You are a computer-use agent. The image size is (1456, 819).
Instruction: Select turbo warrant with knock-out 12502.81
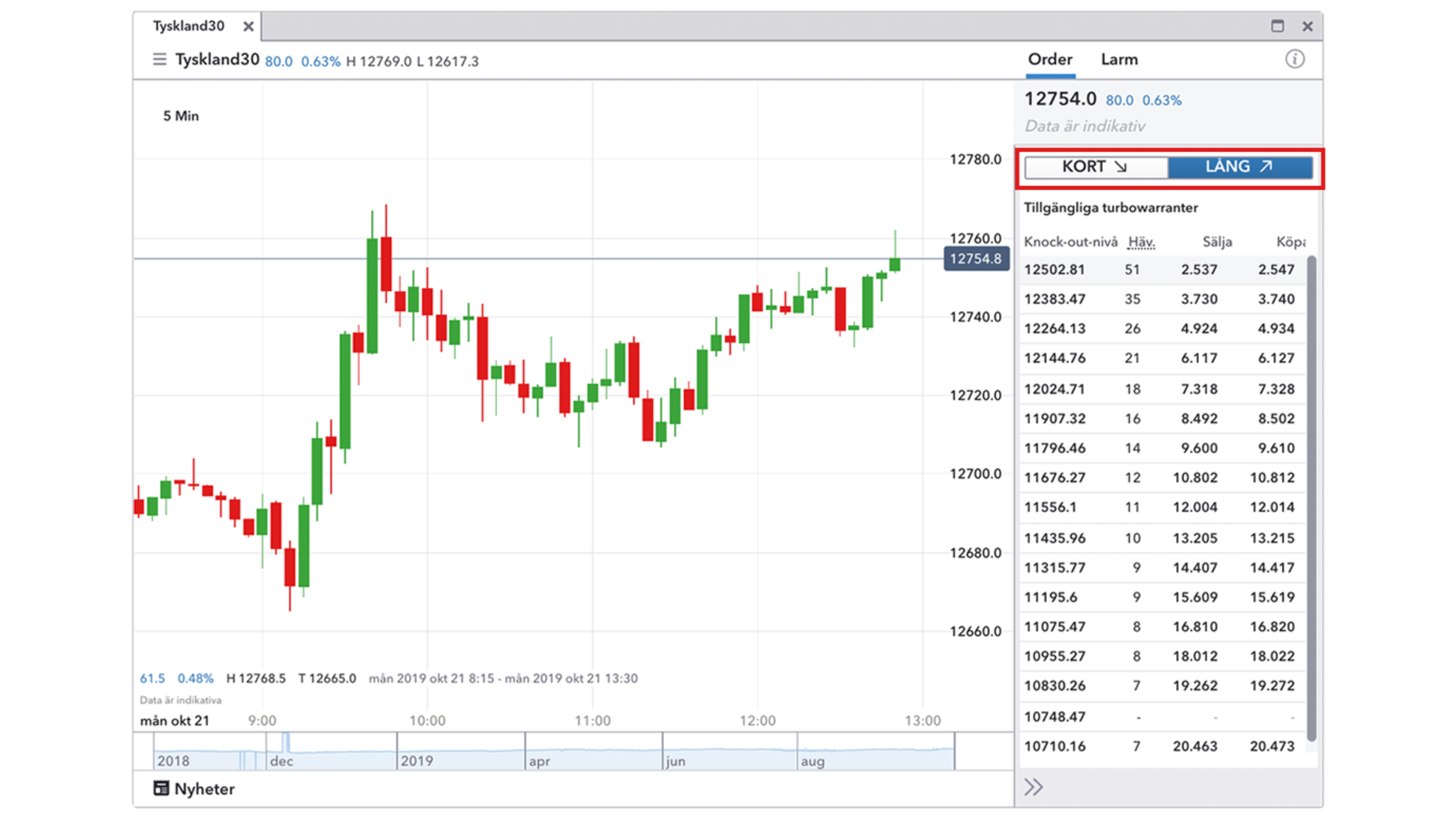(x=1055, y=270)
